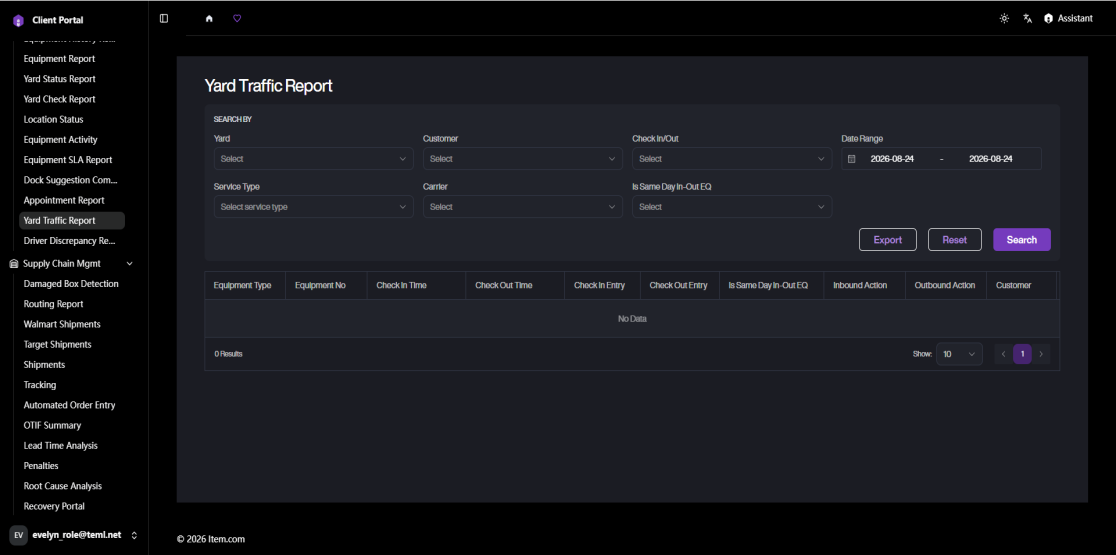Screen dimensions: 1116x555
Task: Open the calendar icon in Date Range
Action: coord(851,159)
